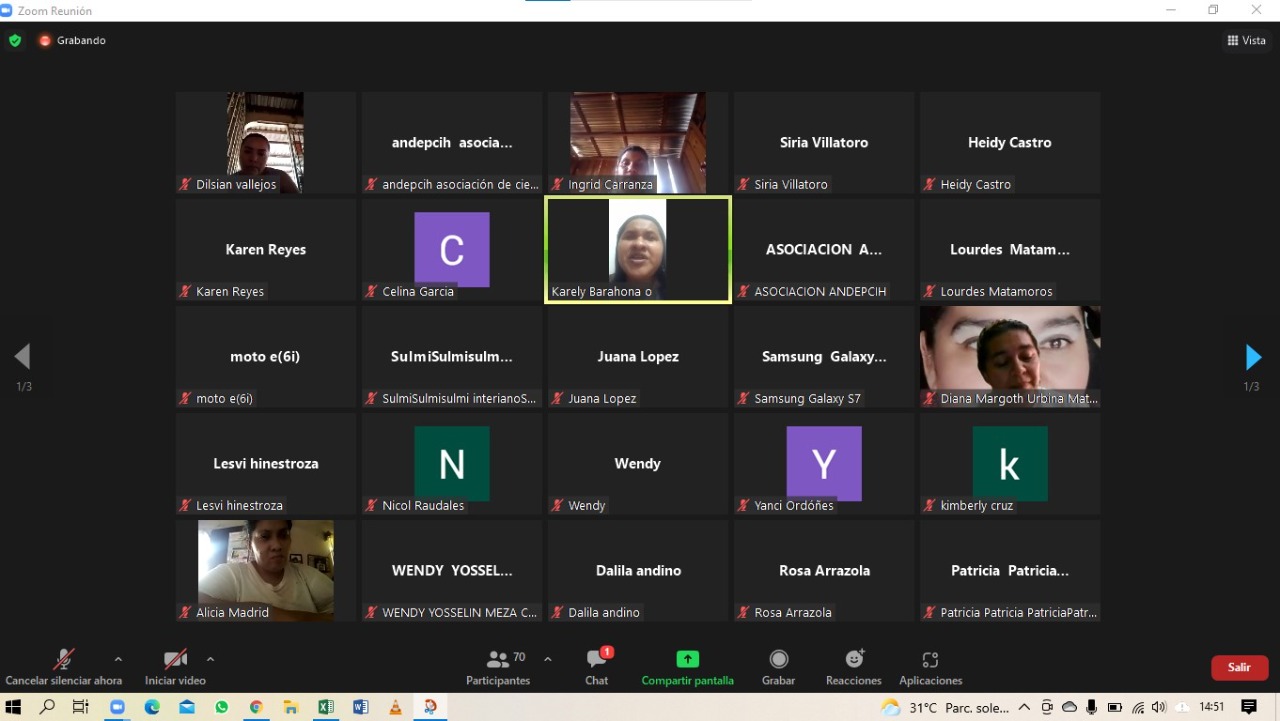Open the Vista layout menu
Viewport: 1280px width, 721px height.
(1246, 41)
